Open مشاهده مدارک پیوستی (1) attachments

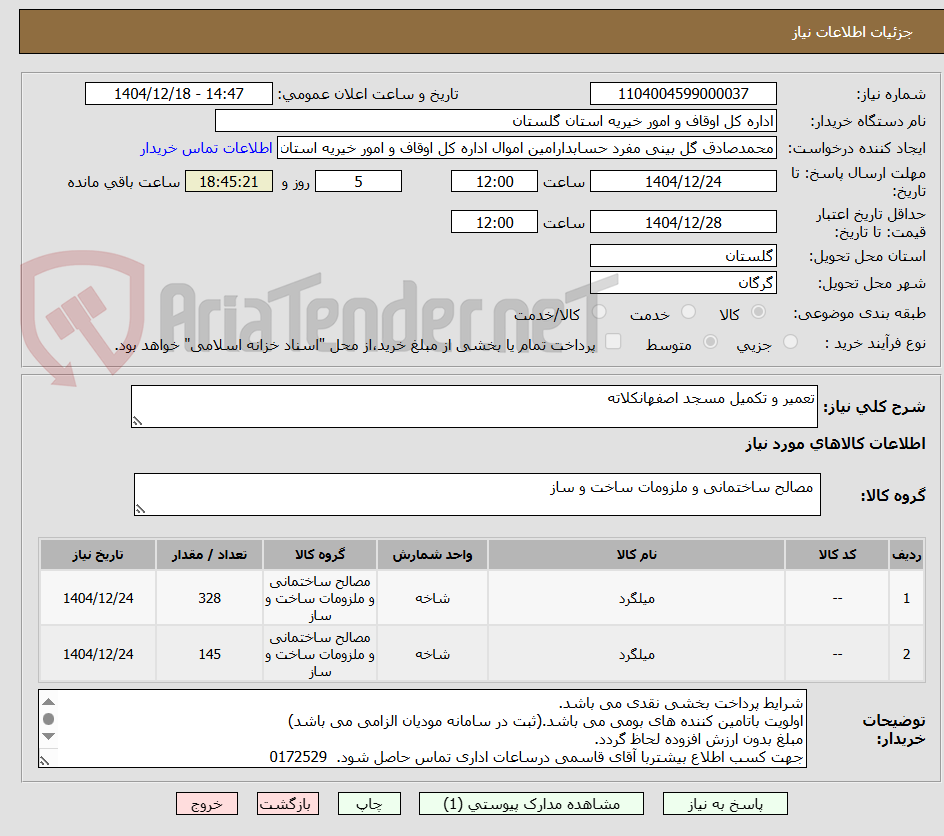531,803
